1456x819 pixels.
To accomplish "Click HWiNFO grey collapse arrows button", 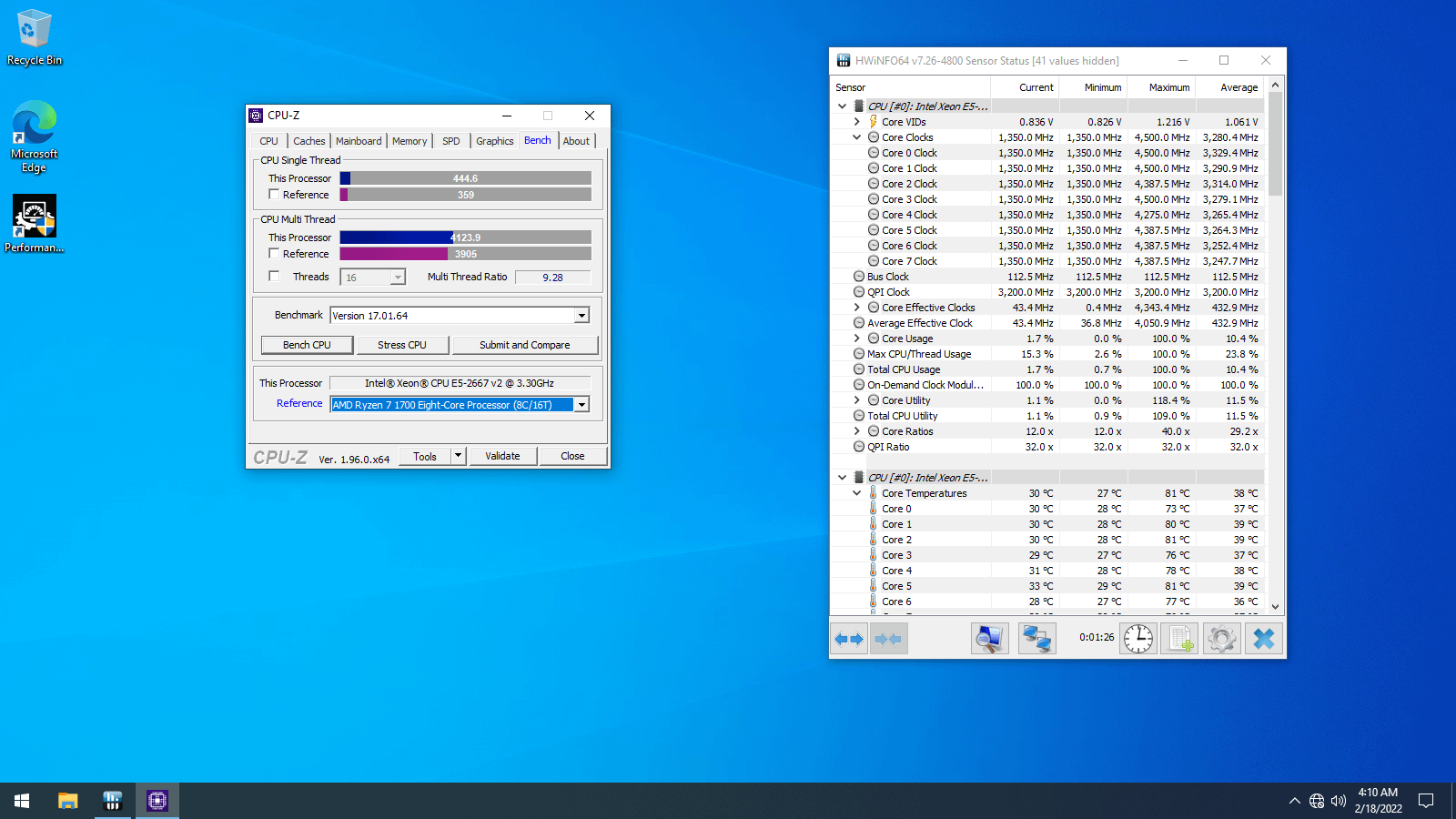I will pos(888,639).
